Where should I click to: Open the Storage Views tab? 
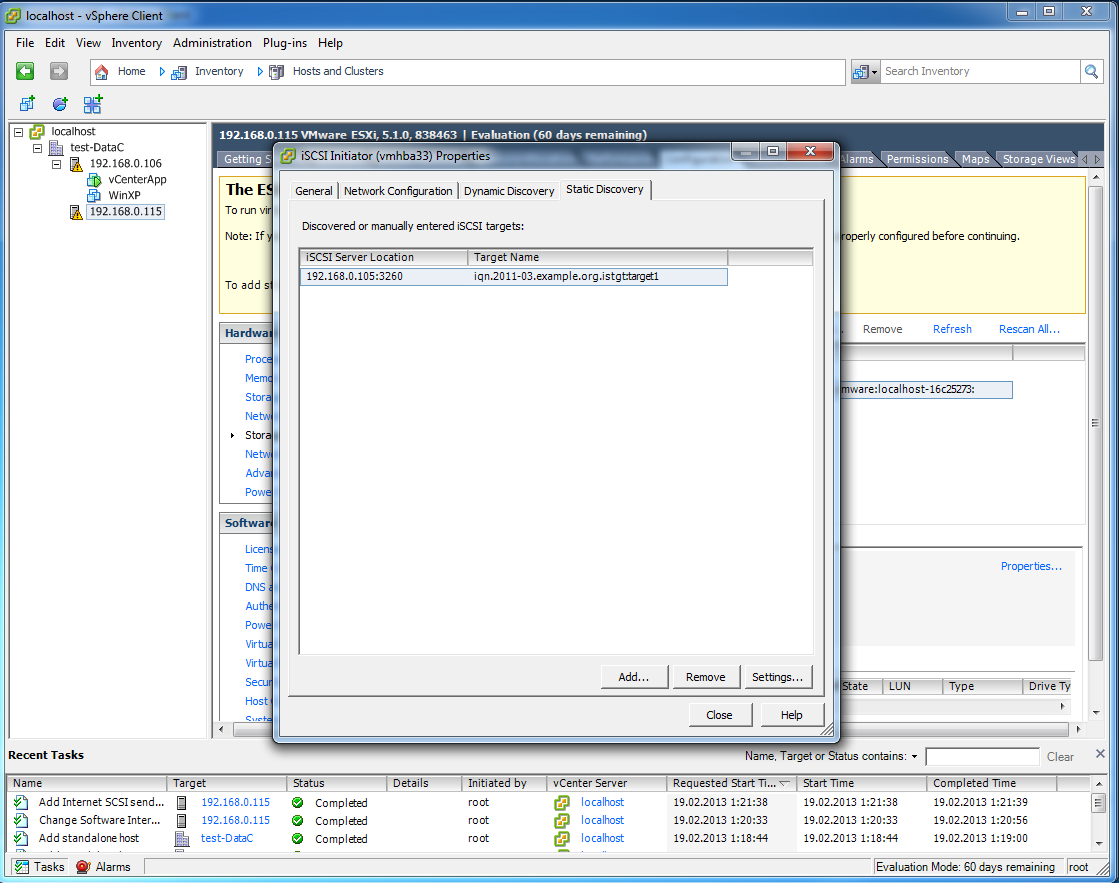pos(1038,159)
